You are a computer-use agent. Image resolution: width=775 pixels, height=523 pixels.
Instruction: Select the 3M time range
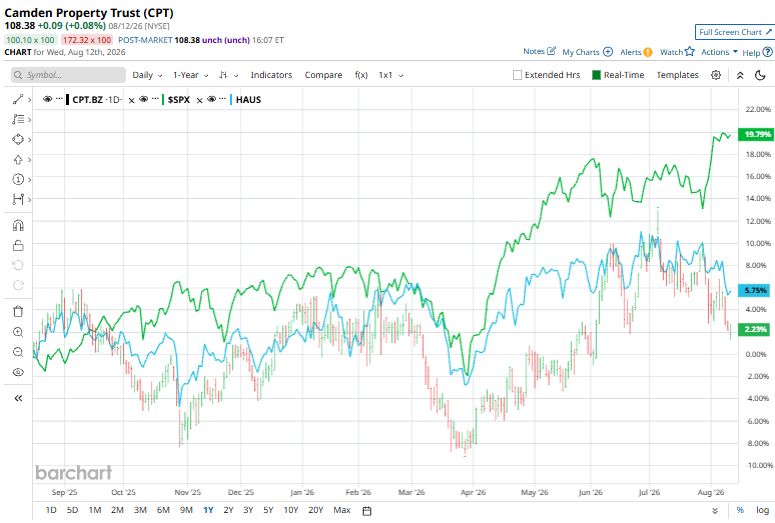(x=140, y=510)
